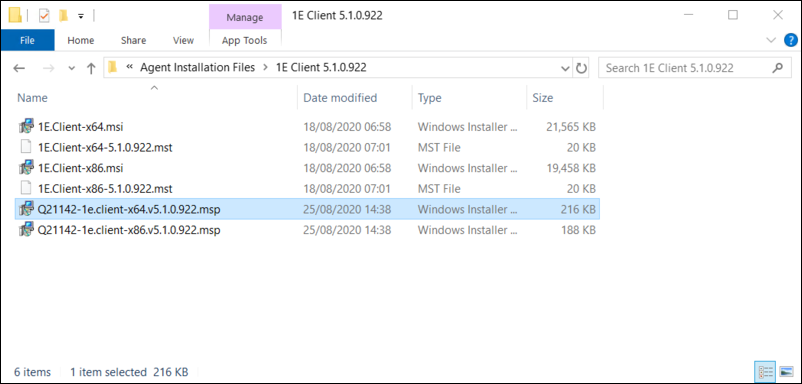
Task: Go up one folder level arrow
Action: click(91, 68)
